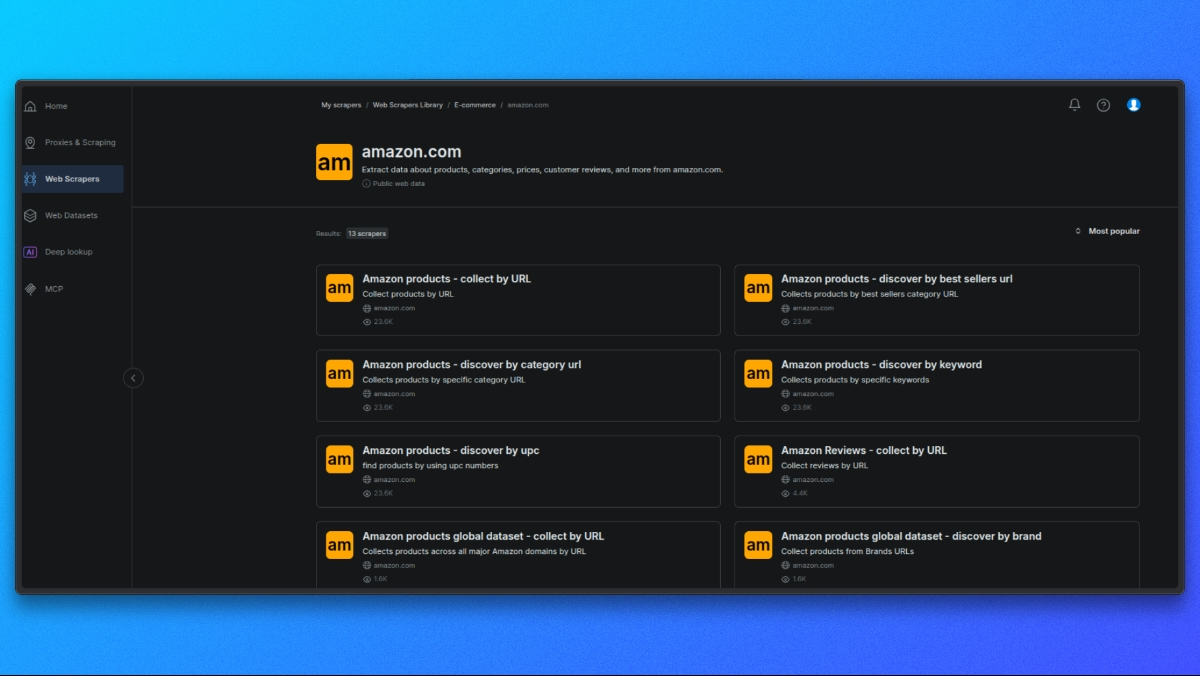Open the user account avatar
The width and height of the screenshot is (1200, 676).
(x=1133, y=105)
